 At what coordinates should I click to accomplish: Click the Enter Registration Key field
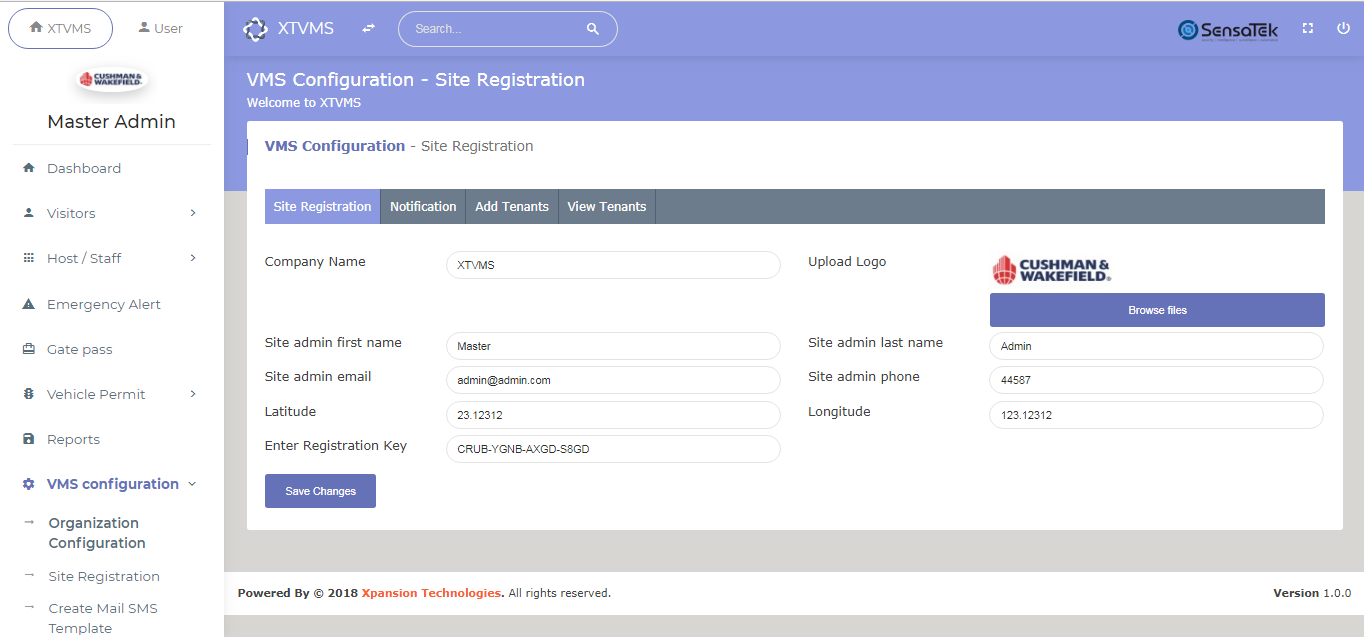tap(613, 449)
